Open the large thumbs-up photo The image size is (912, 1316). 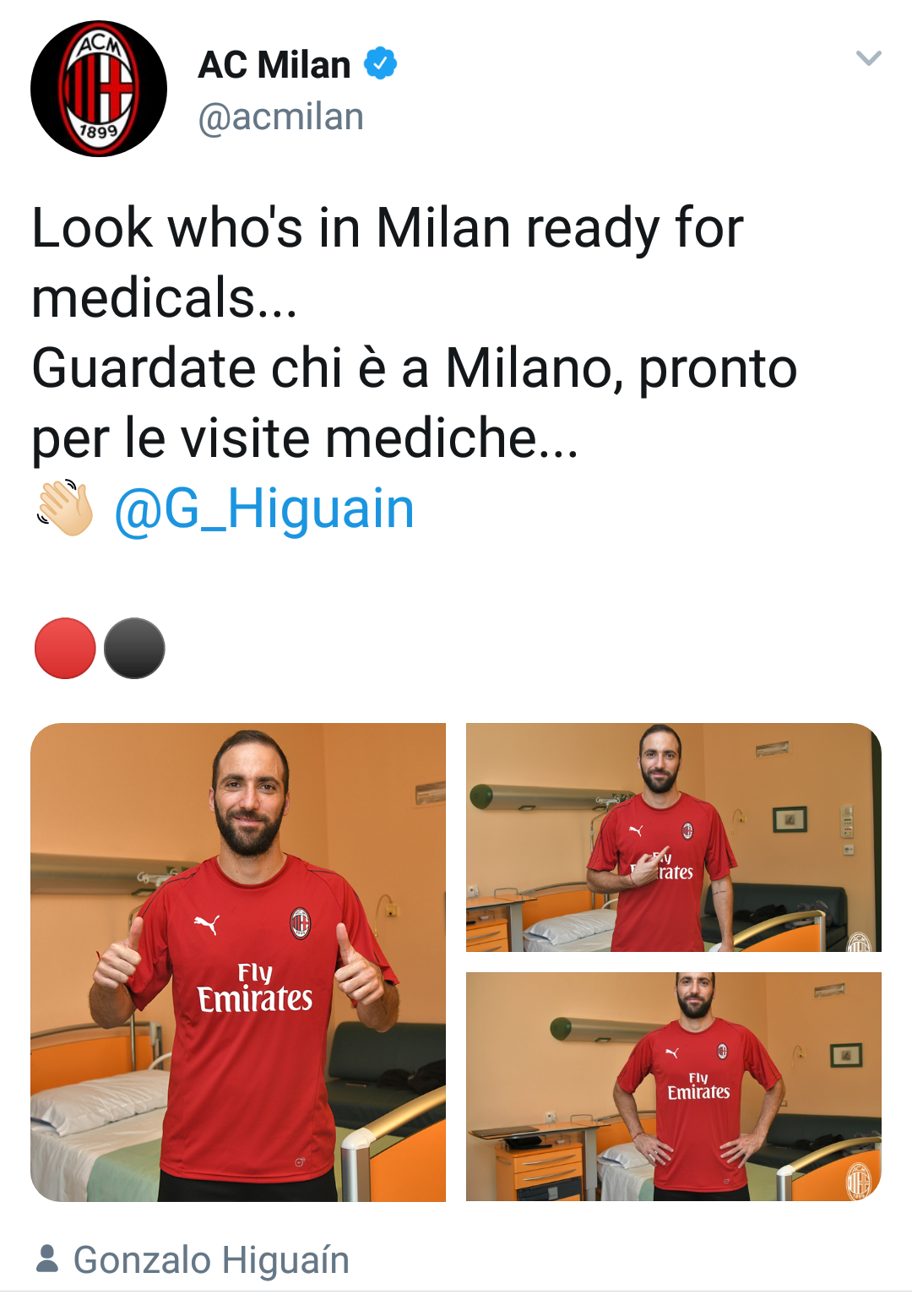point(238,962)
